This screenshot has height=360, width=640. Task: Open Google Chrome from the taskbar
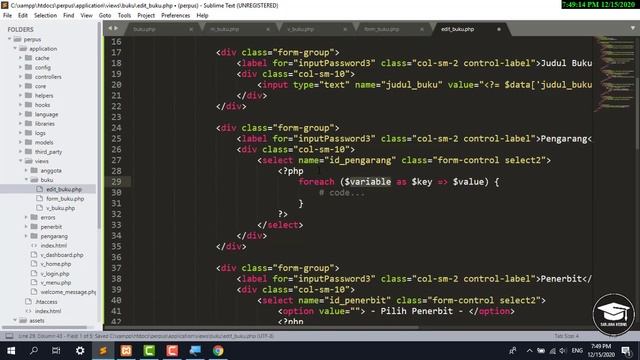click(218, 351)
